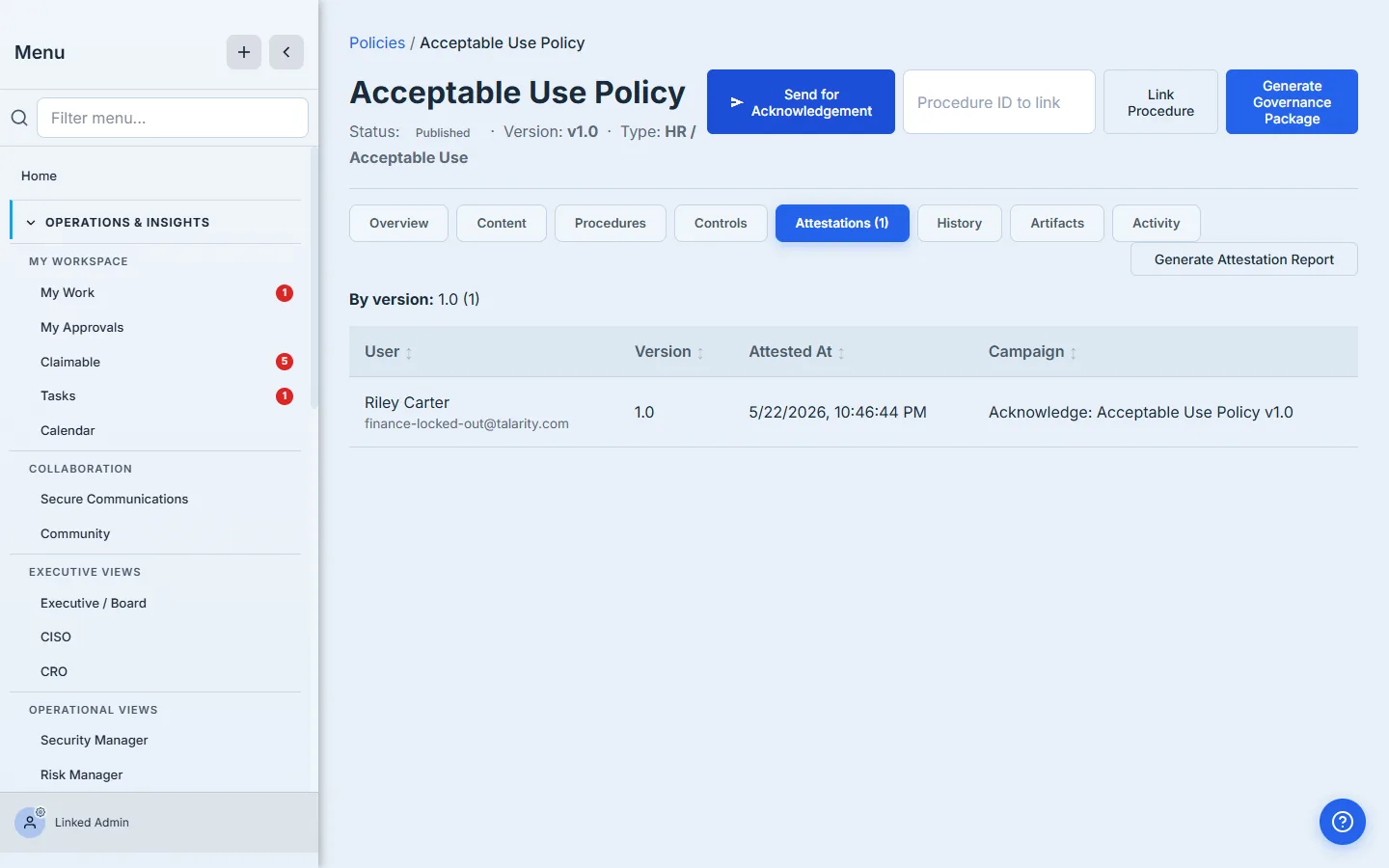Image resolution: width=1389 pixels, height=868 pixels.
Task: Sort the table by the User column arrows
Action: point(409,353)
